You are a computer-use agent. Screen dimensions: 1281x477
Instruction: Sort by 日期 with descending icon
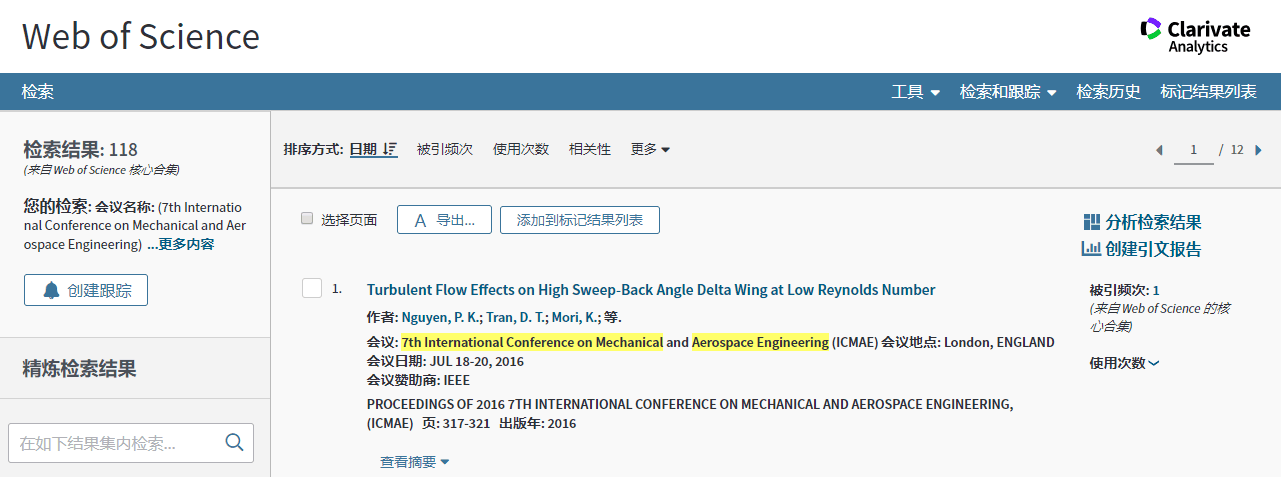click(373, 149)
